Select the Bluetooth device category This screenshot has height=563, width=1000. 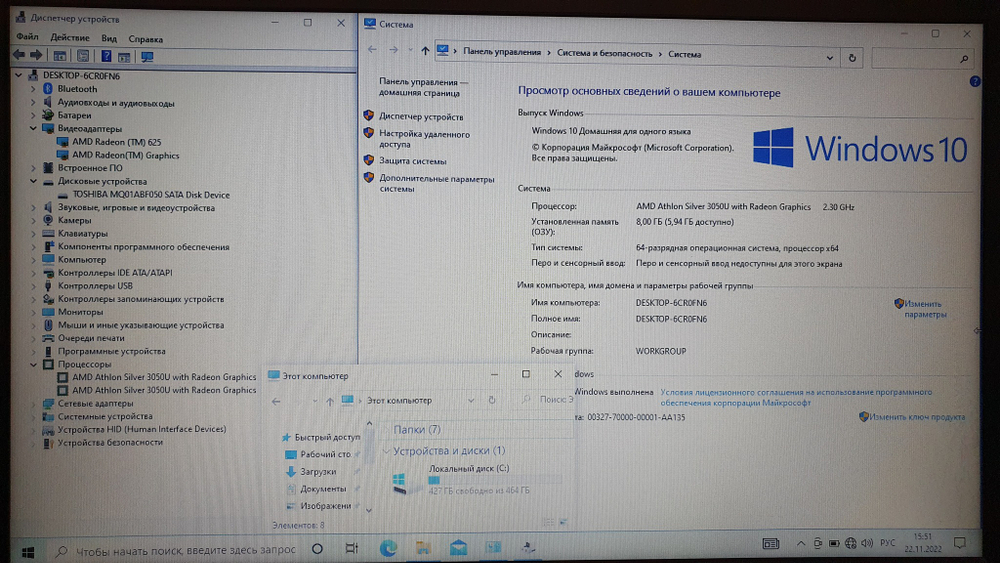point(77,89)
